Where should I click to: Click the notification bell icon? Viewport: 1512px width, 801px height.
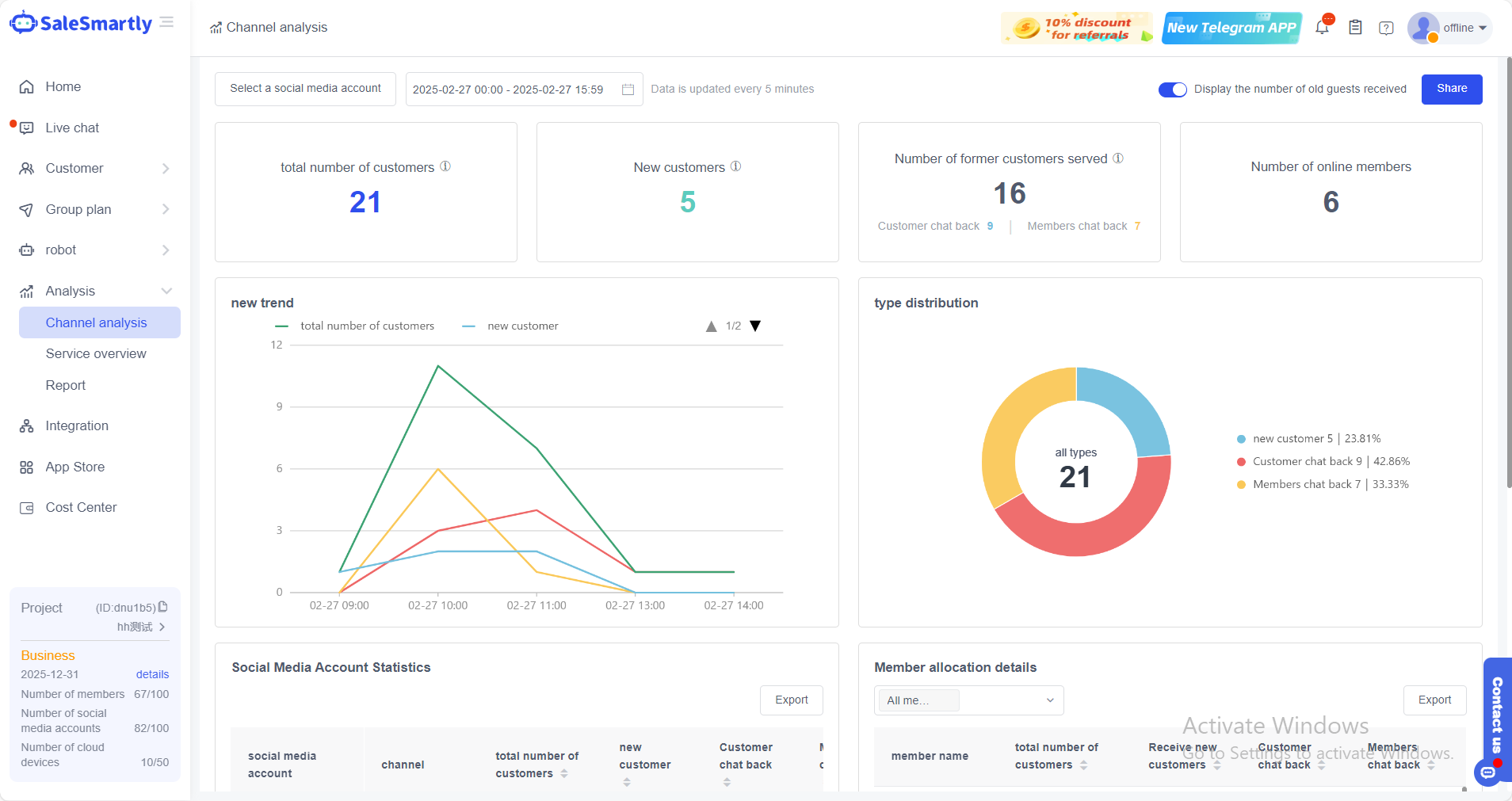pos(1322,28)
